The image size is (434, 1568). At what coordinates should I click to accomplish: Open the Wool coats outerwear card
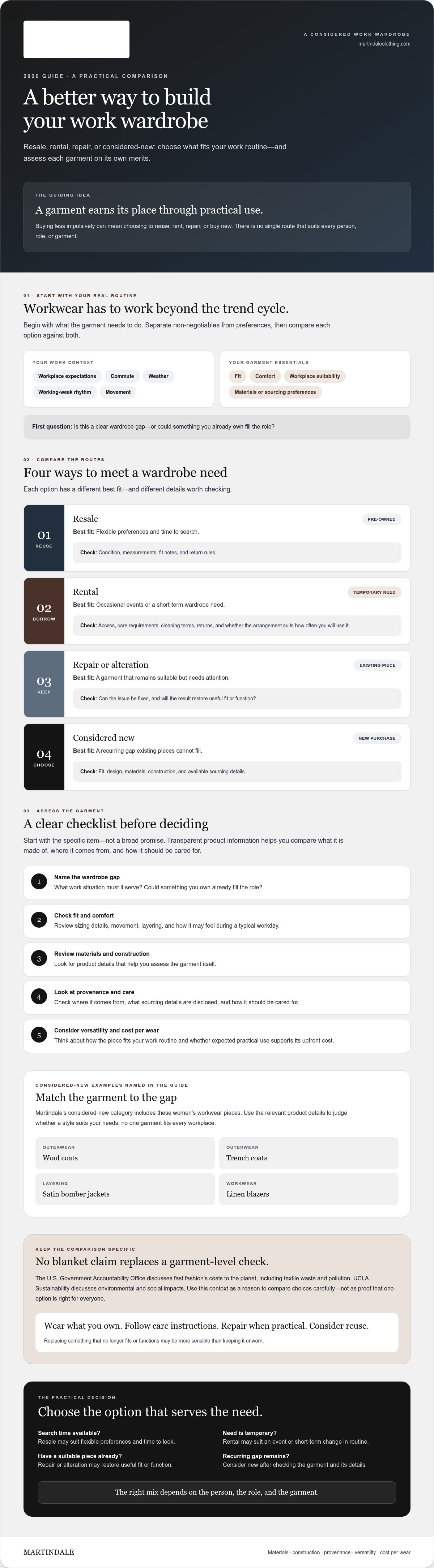(x=125, y=1153)
